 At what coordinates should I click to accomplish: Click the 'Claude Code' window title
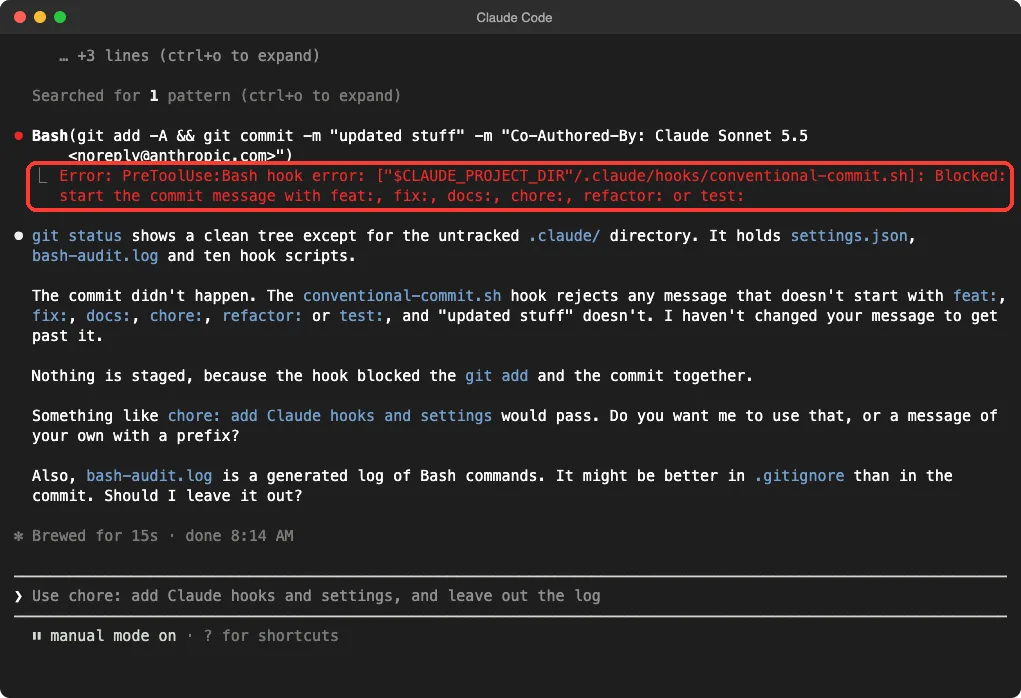[514, 18]
